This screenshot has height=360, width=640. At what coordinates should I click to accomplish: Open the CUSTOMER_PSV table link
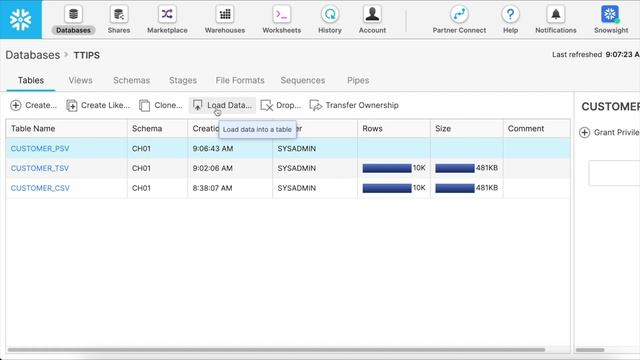40,149
